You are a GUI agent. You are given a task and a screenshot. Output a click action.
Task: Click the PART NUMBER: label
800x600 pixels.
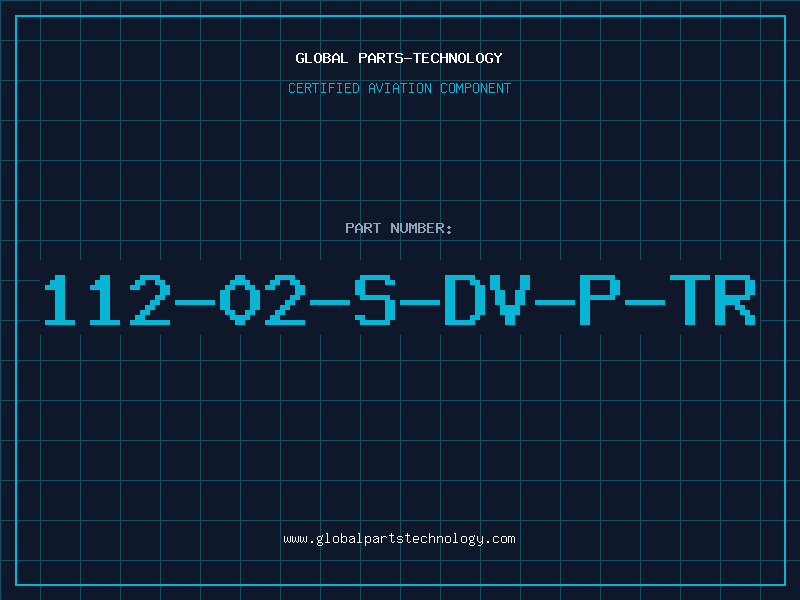[x=399, y=228]
